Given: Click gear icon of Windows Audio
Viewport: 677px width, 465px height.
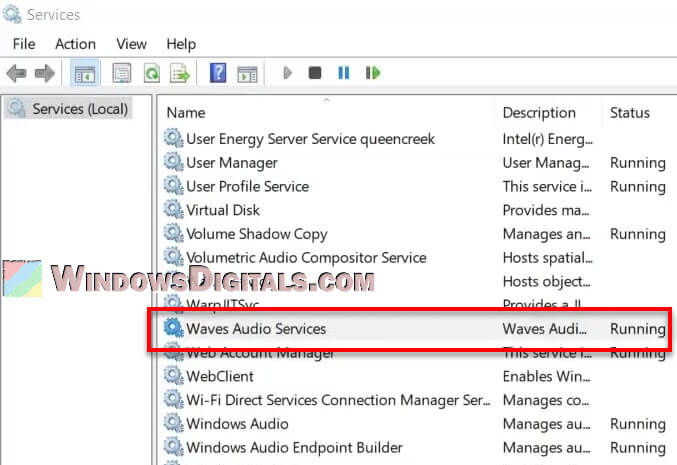Looking at the screenshot, I should point(174,423).
